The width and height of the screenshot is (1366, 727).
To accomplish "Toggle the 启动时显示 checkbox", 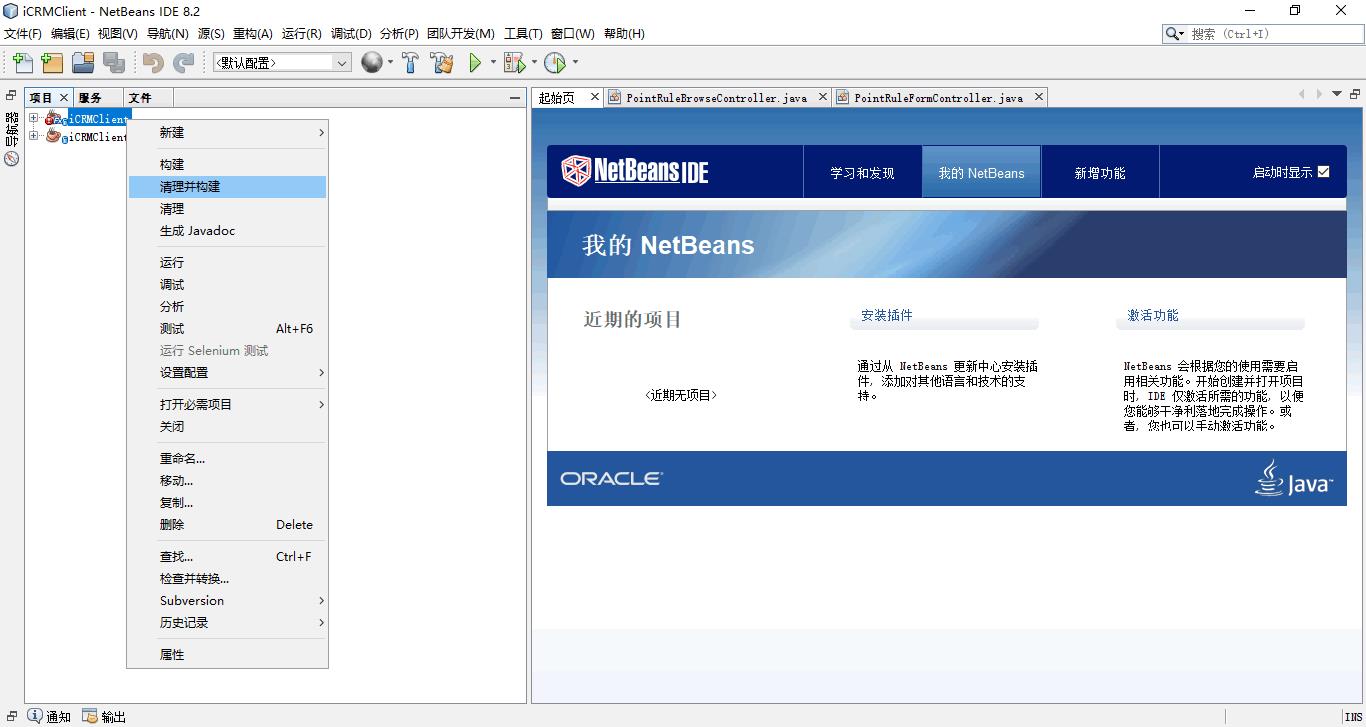I will point(1323,172).
